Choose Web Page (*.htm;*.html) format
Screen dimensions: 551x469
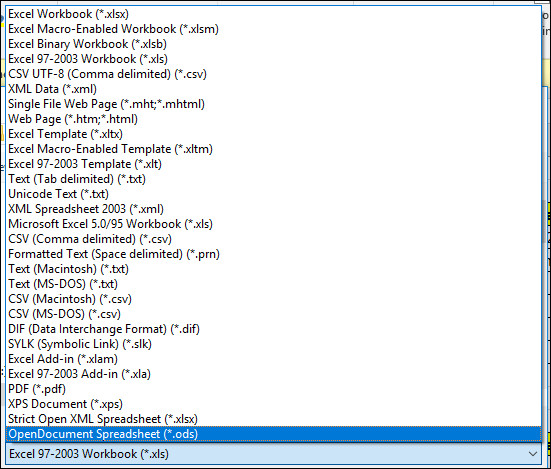[273, 119]
